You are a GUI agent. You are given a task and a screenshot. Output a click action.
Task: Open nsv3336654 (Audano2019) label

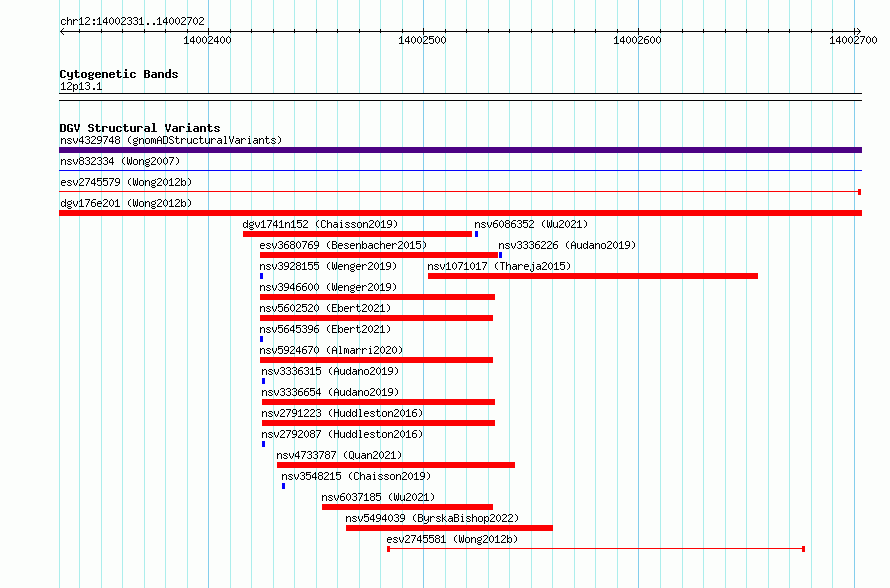click(x=330, y=392)
